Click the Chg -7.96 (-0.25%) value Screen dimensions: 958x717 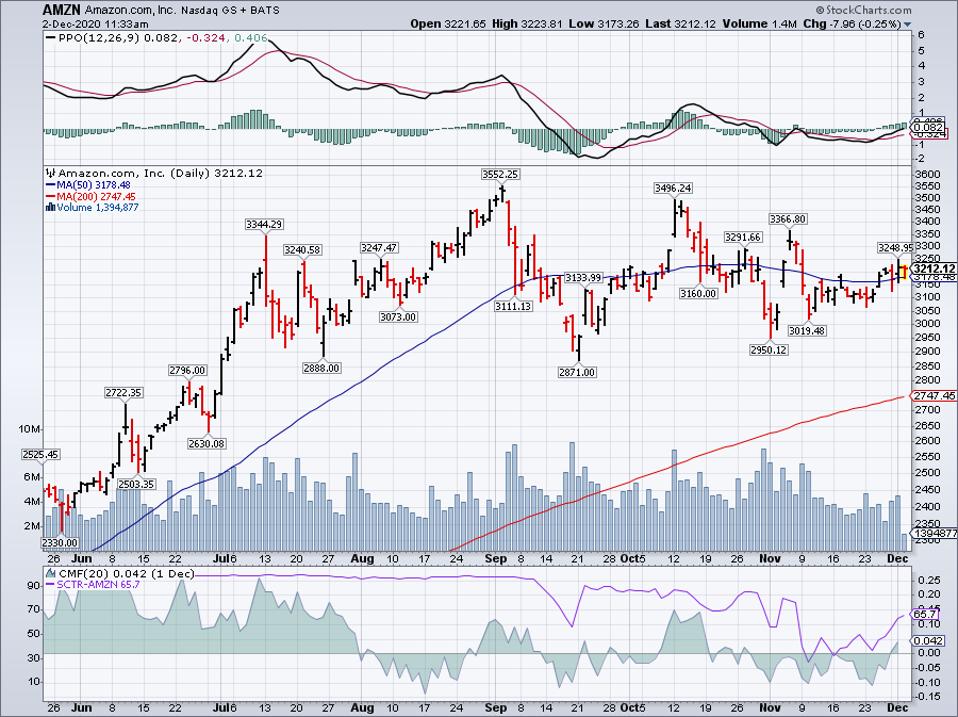tap(852, 24)
